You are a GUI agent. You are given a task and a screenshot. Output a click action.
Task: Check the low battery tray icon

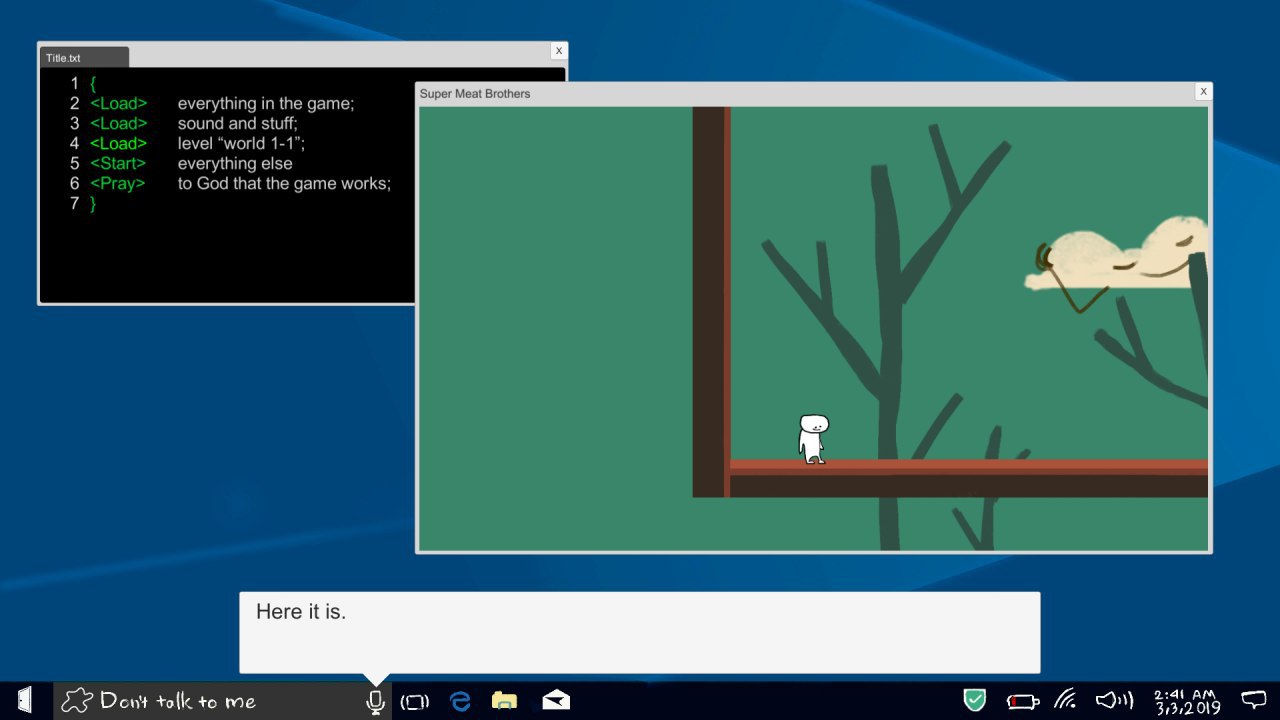(x=1023, y=701)
